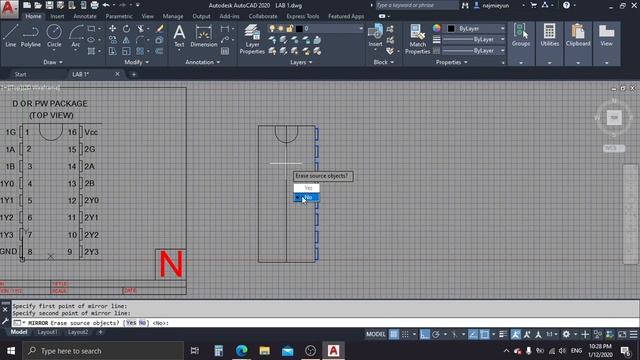Open the Parametric ribbon tab
The height and width of the screenshot is (360, 640).
(x=119, y=16)
